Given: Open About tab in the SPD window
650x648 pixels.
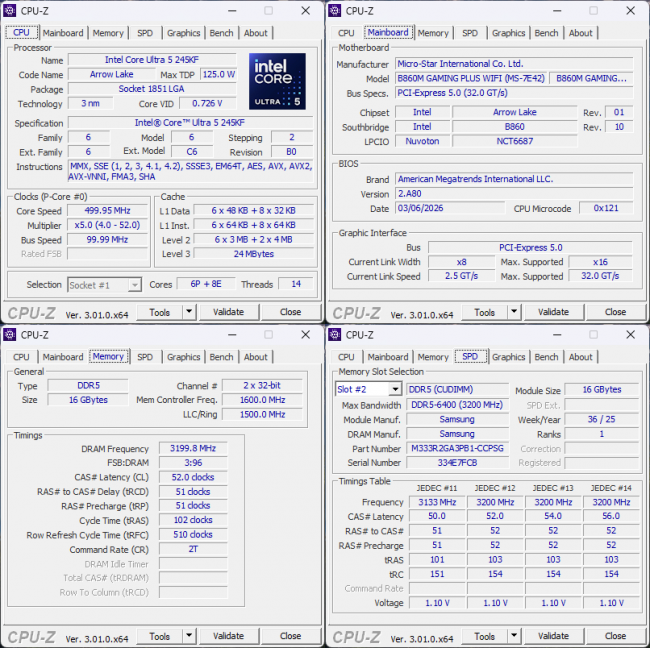Looking at the screenshot, I should (x=581, y=357).
